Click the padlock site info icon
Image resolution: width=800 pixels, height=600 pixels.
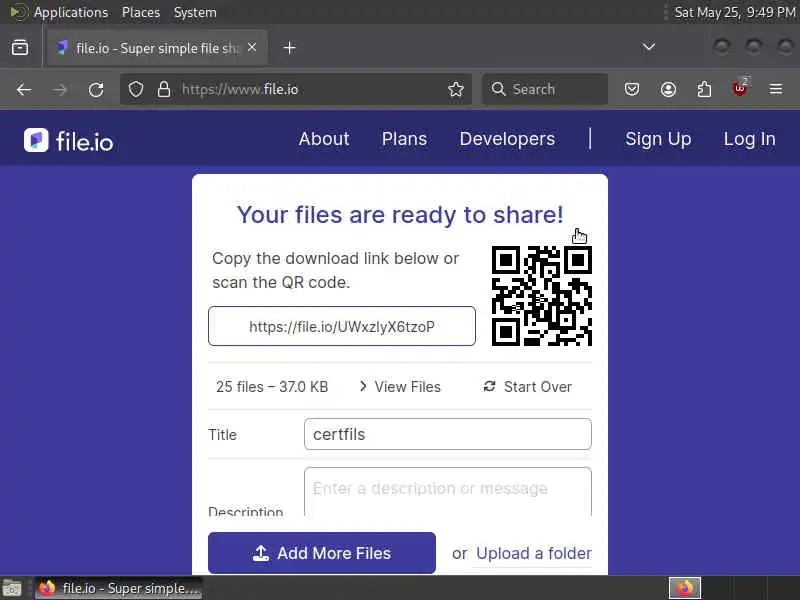[164, 89]
